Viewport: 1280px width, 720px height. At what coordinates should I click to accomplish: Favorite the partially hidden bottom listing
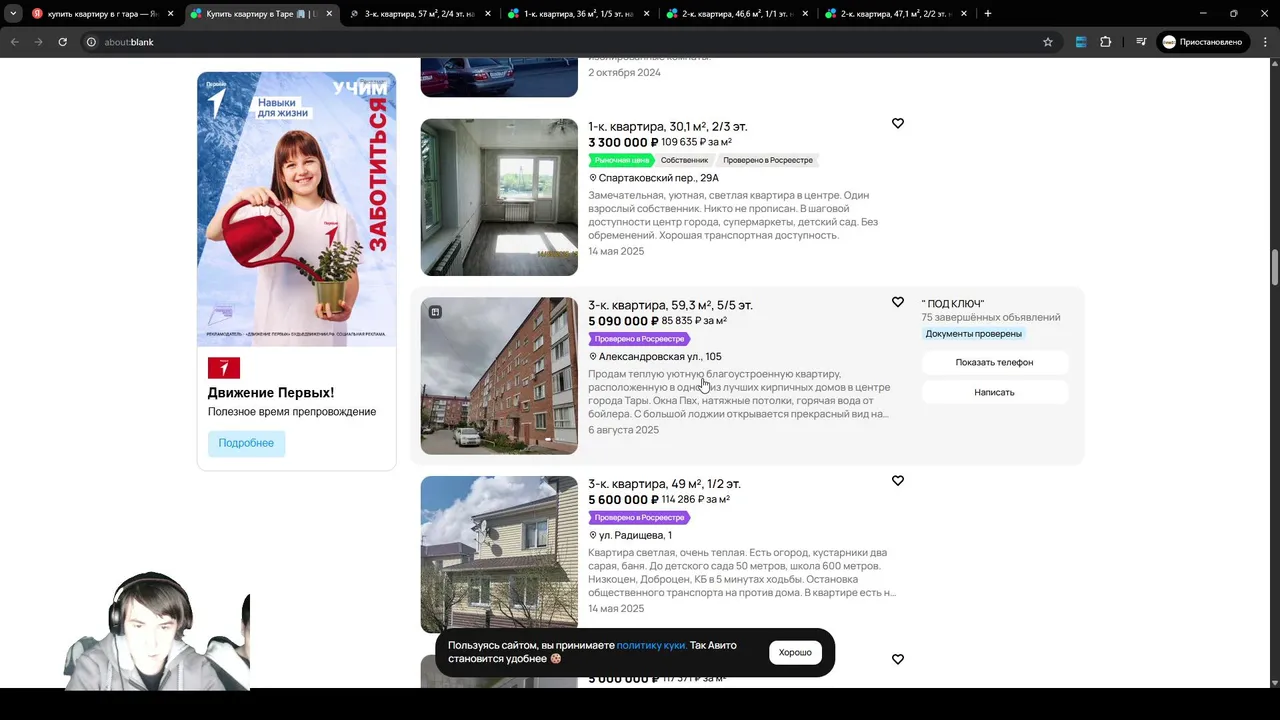(x=898, y=660)
